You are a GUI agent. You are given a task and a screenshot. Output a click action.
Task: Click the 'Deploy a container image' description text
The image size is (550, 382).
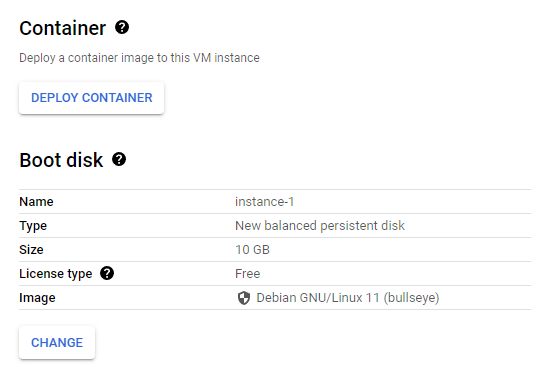[x=139, y=58]
